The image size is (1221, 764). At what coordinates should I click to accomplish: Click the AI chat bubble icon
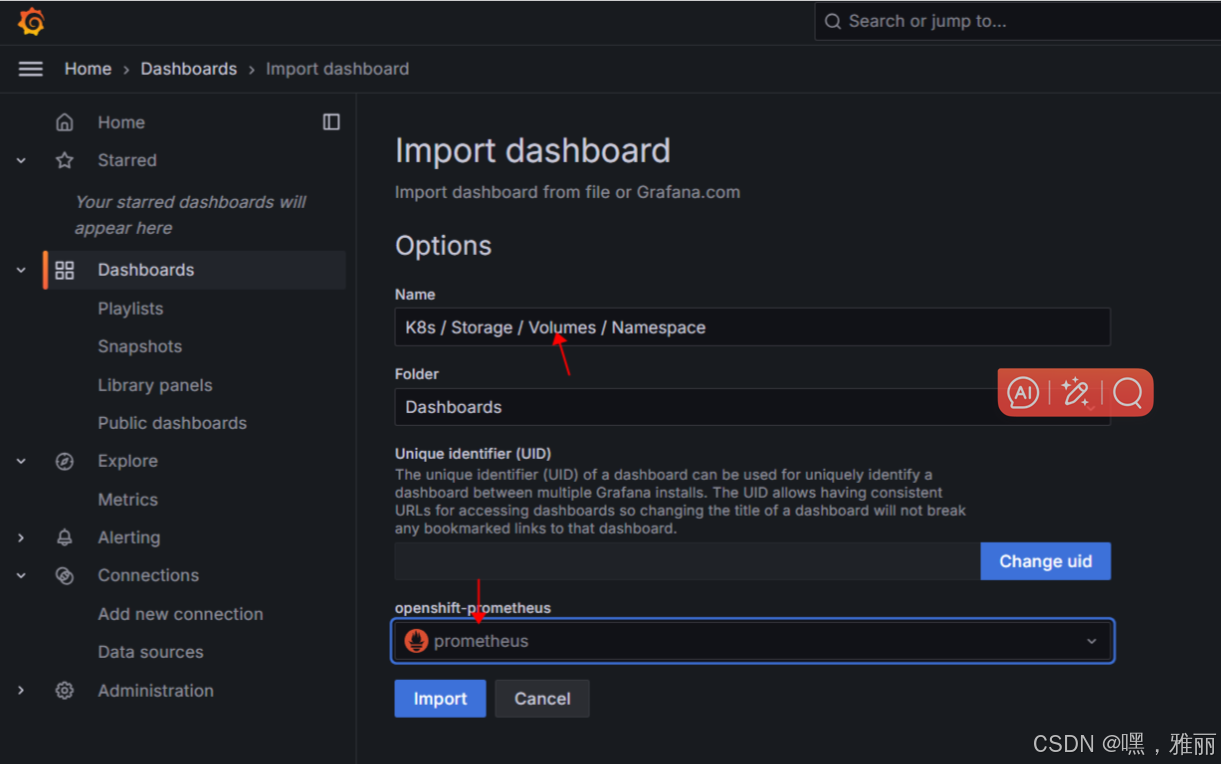1023,392
